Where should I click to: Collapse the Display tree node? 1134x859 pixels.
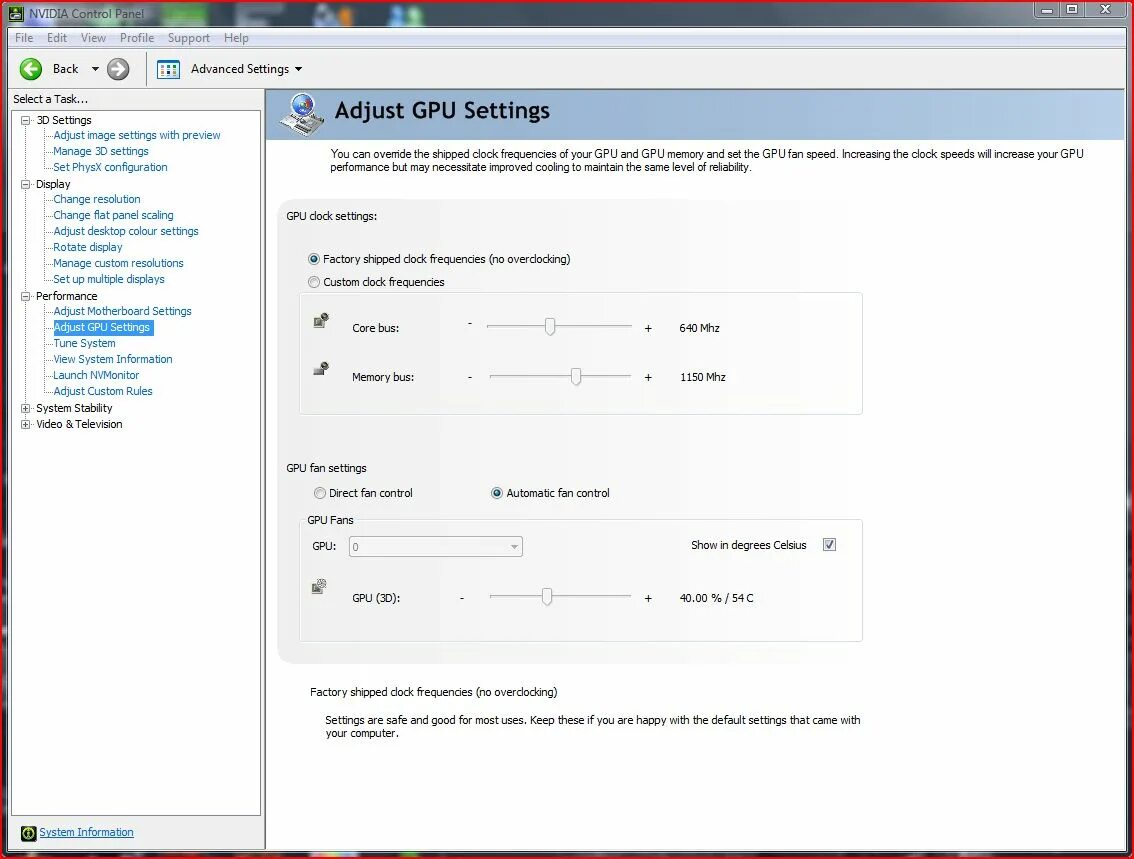[x=25, y=184]
